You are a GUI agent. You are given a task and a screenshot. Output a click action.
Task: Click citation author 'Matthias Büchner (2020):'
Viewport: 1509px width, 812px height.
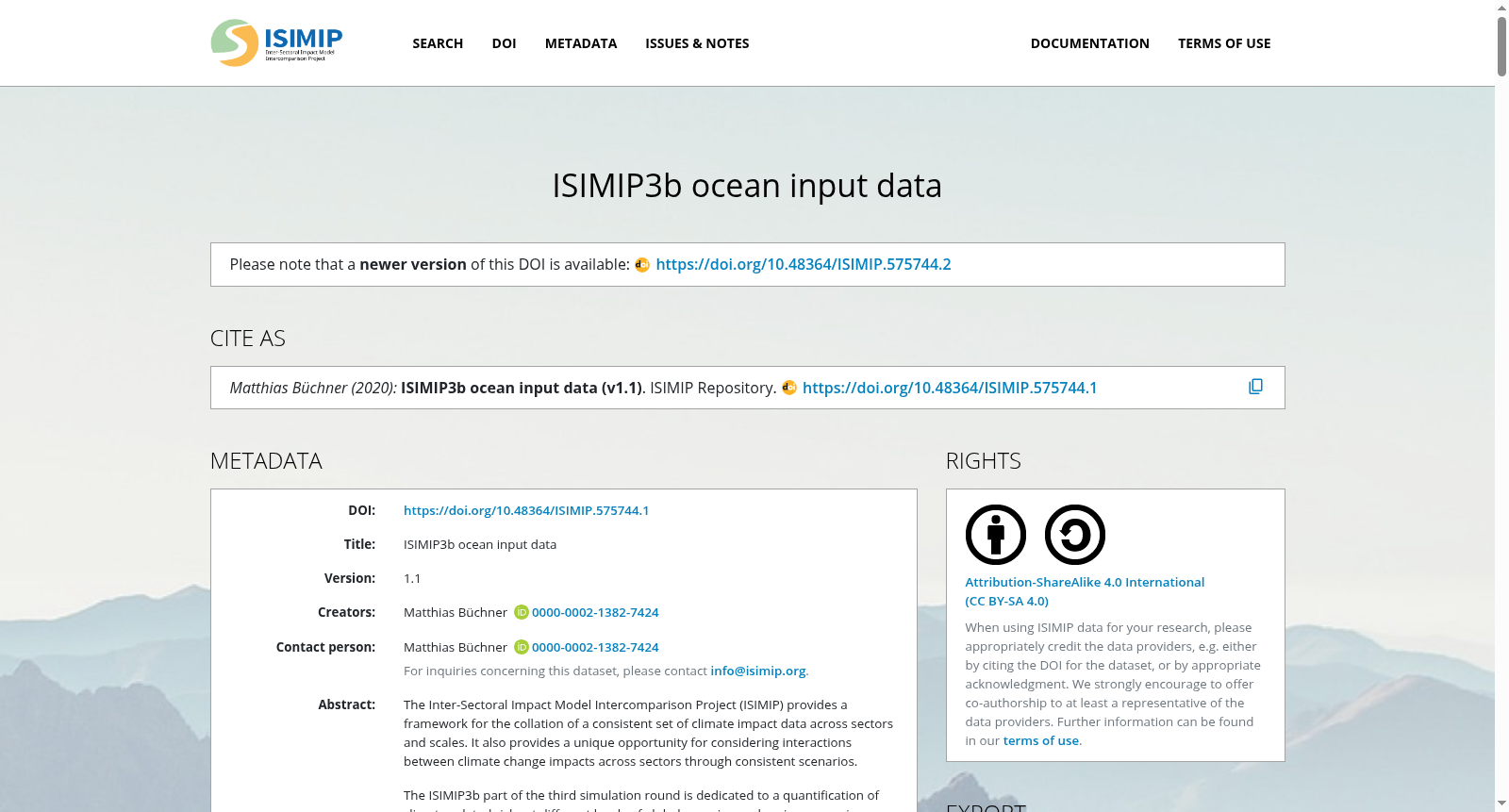coord(313,388)
